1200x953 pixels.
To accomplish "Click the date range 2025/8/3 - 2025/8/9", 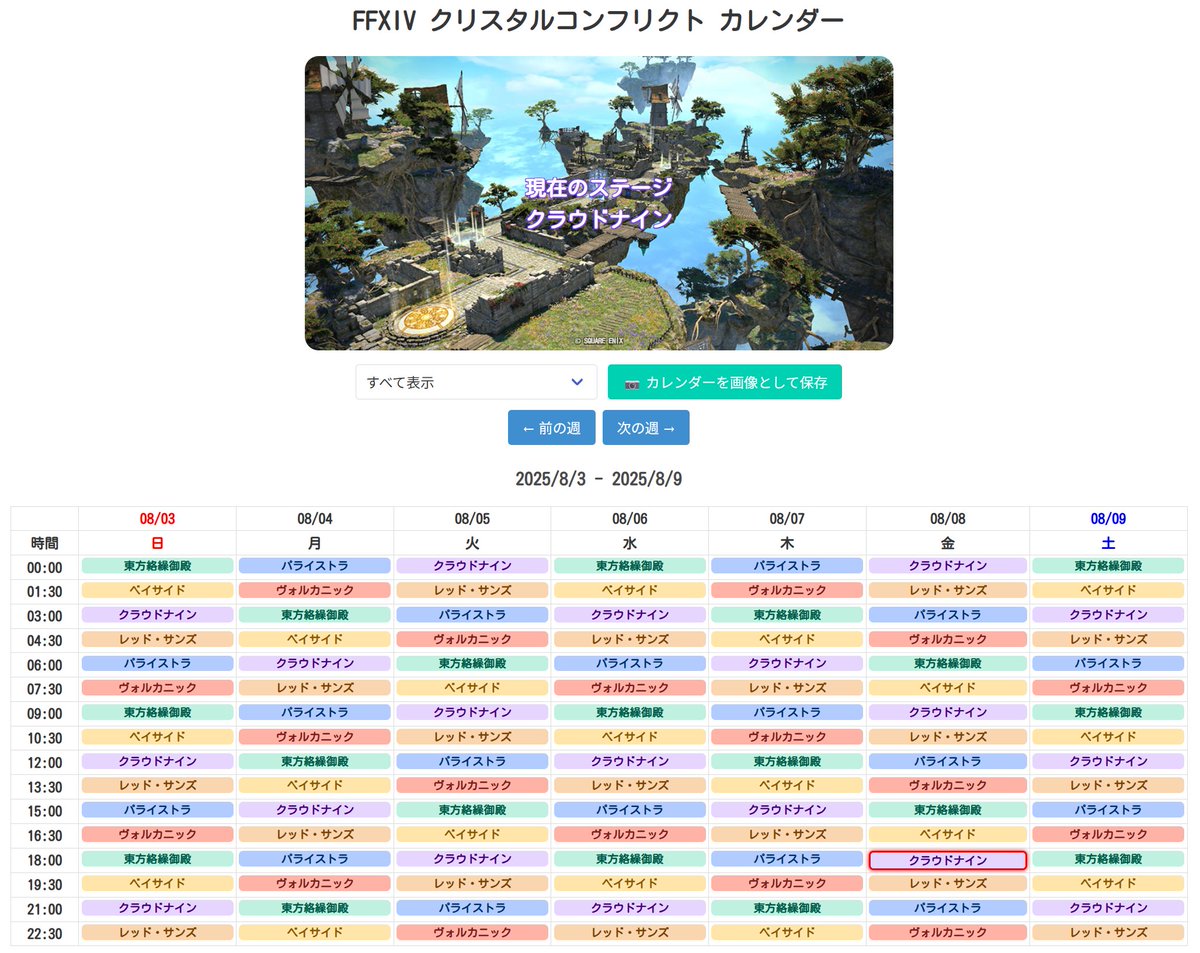I will [x=599, y=479].
